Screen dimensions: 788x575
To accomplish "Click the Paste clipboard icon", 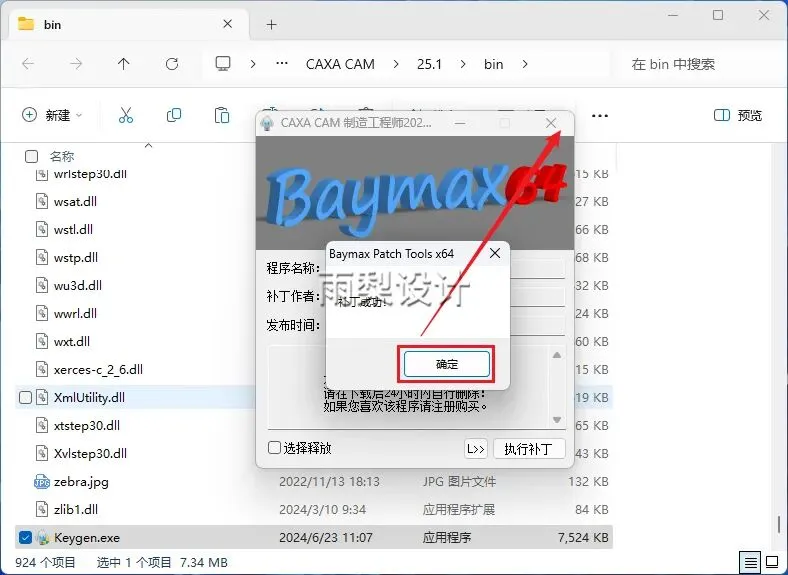I will click(x=222, y=115).
